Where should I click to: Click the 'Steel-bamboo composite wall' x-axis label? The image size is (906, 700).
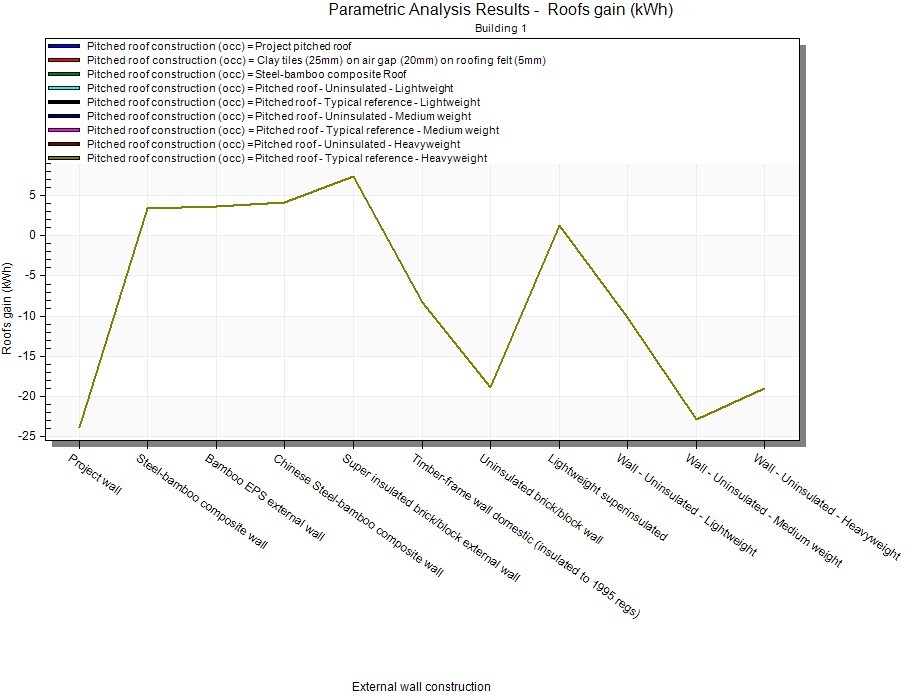202,501
